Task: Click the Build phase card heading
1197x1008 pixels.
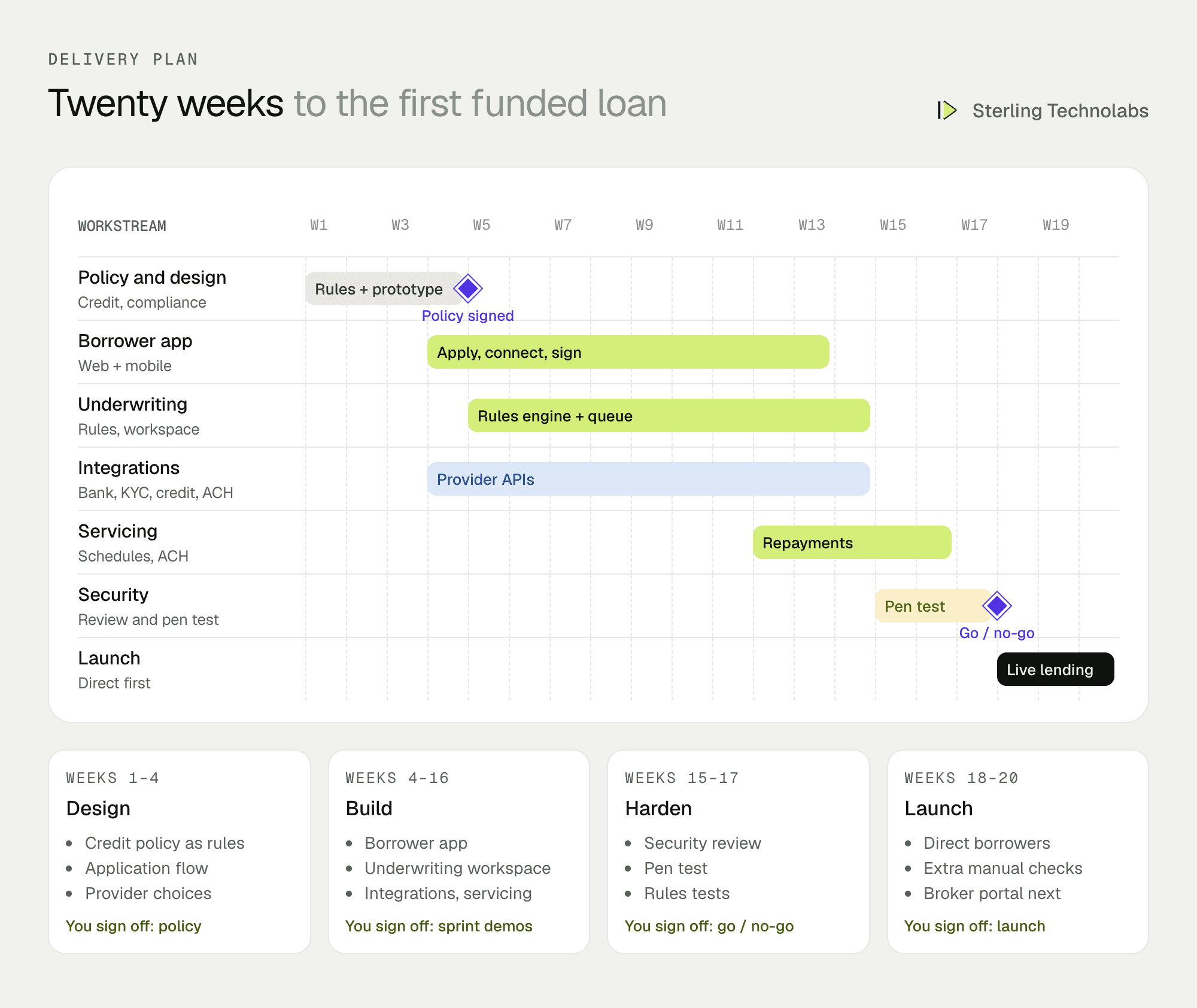Action: pos(369,809)
